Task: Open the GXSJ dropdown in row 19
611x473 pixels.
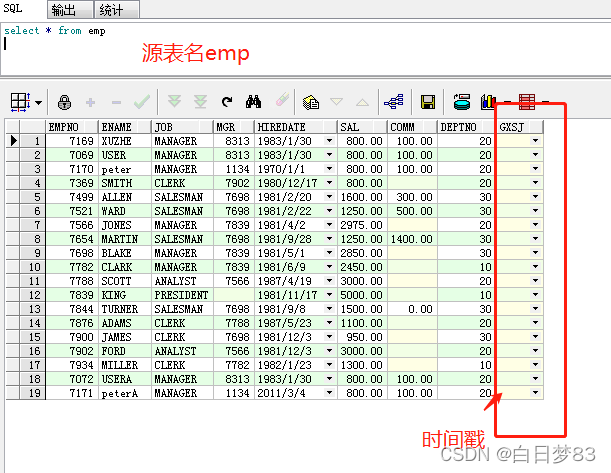Action: [536, 393]
